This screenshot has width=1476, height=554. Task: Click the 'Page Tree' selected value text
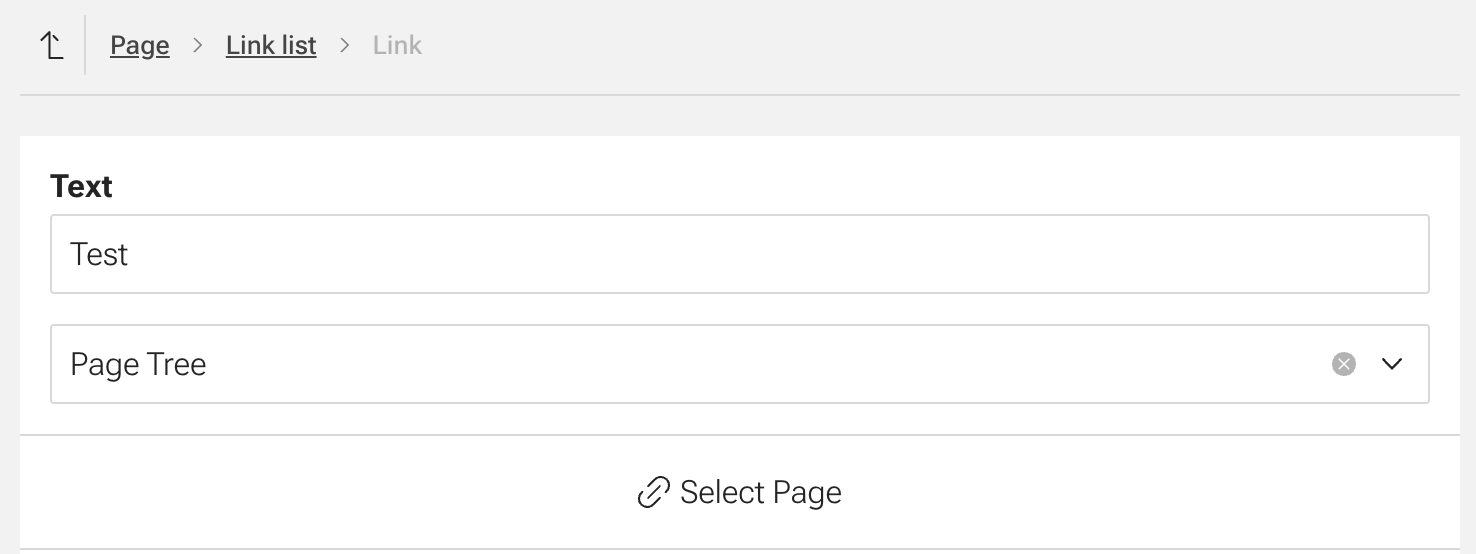tap(138, 364)
